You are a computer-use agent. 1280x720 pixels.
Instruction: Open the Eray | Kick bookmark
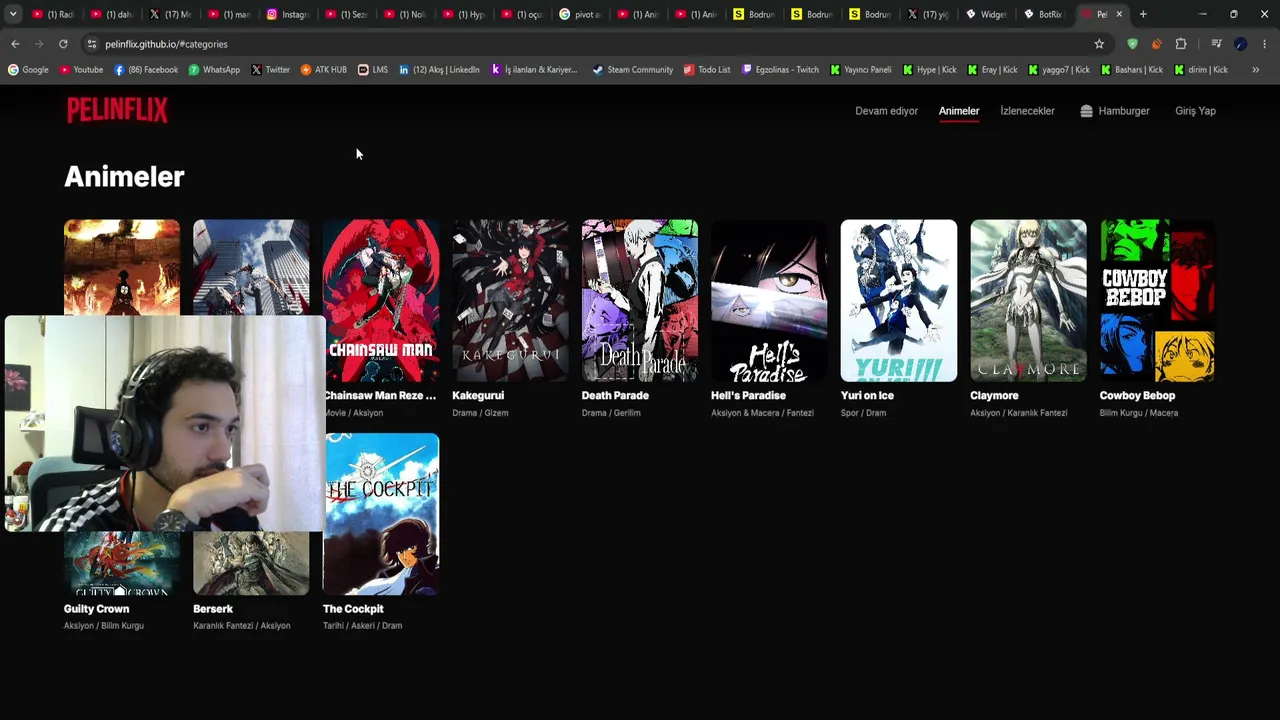coord(992,70)
